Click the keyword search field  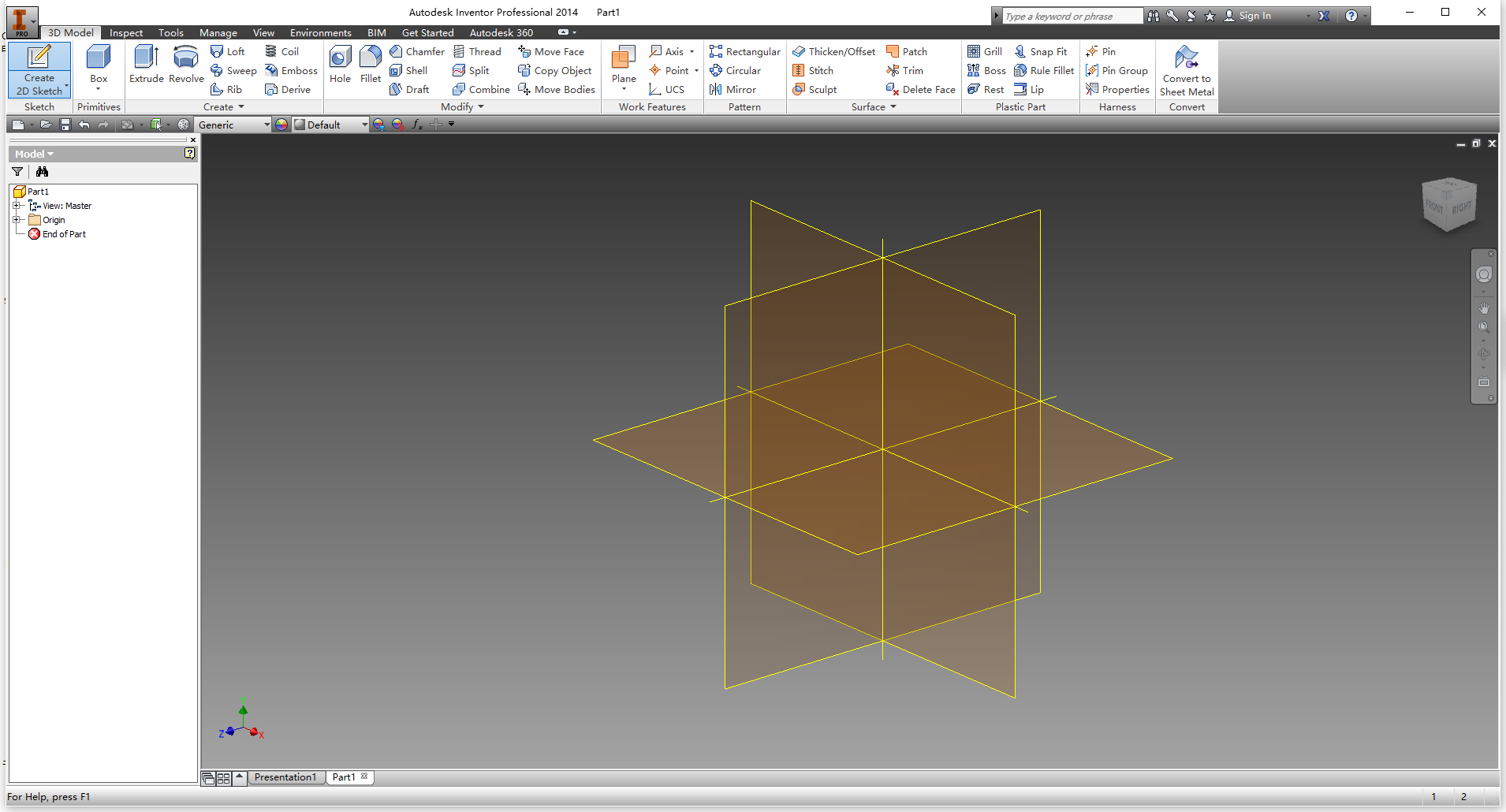pos(1072,16)
